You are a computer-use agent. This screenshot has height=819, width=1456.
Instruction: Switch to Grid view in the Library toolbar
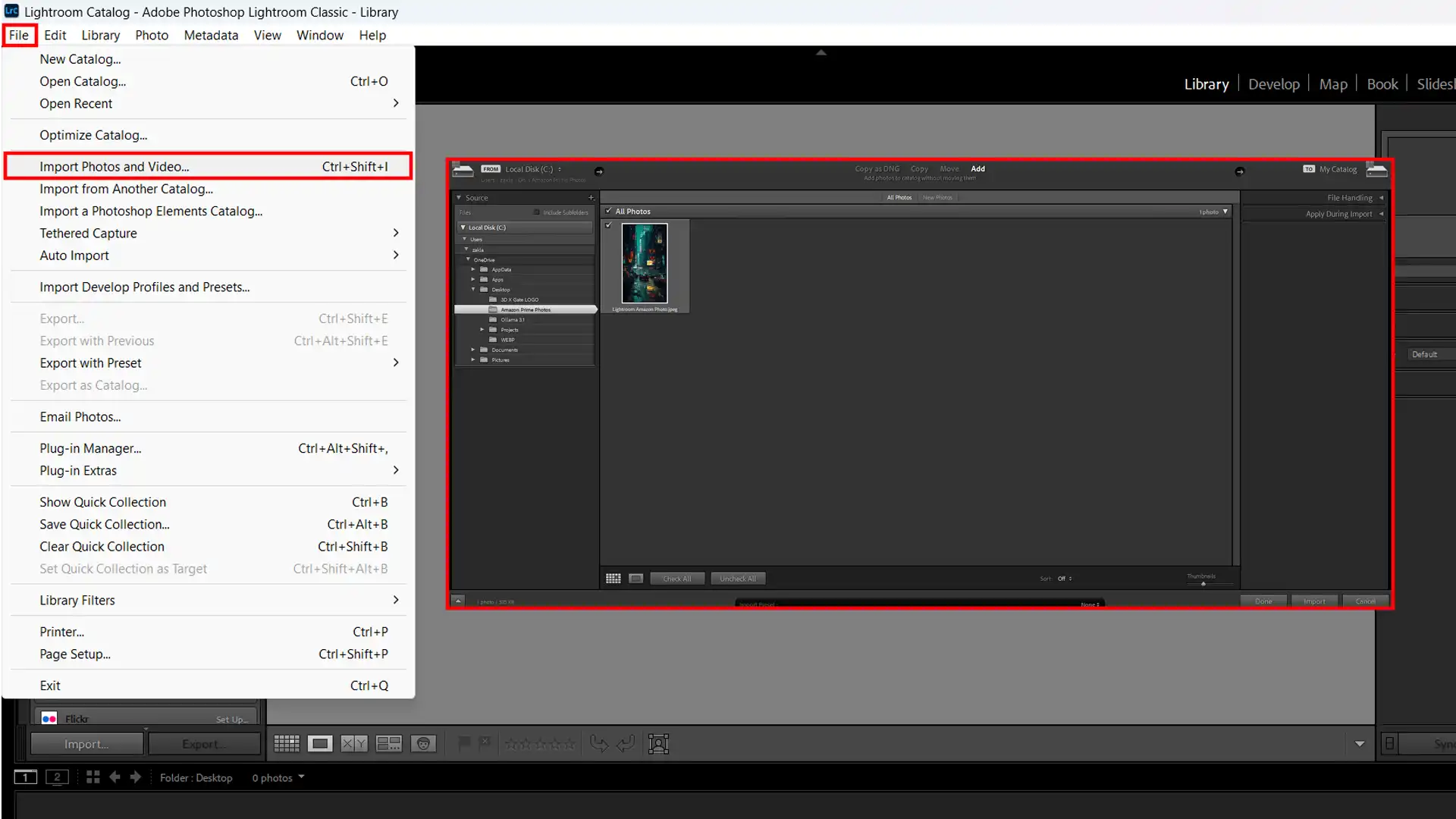click(x=287, y=744)
